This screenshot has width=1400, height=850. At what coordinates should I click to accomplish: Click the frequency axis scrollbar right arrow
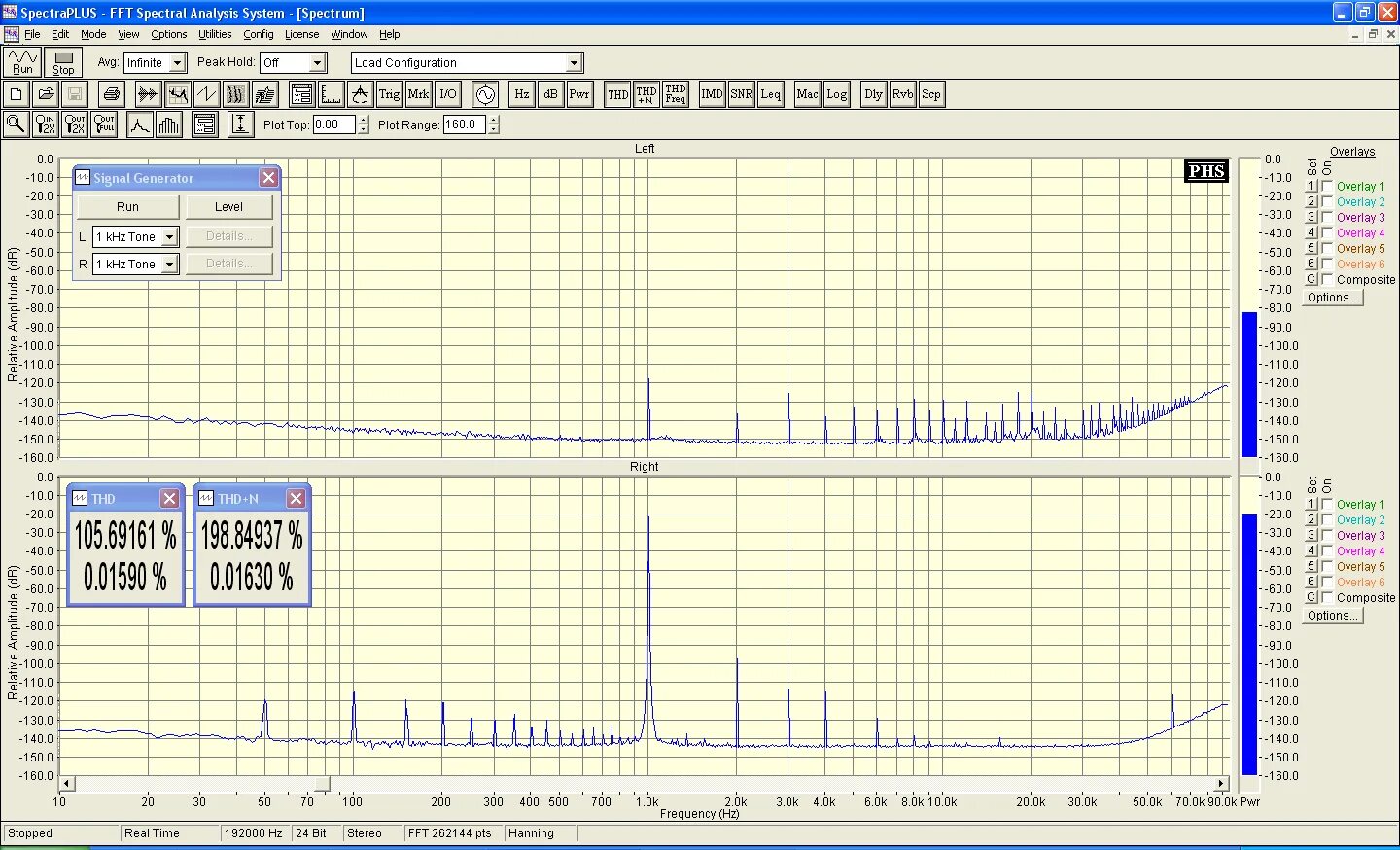[1222, 783]
